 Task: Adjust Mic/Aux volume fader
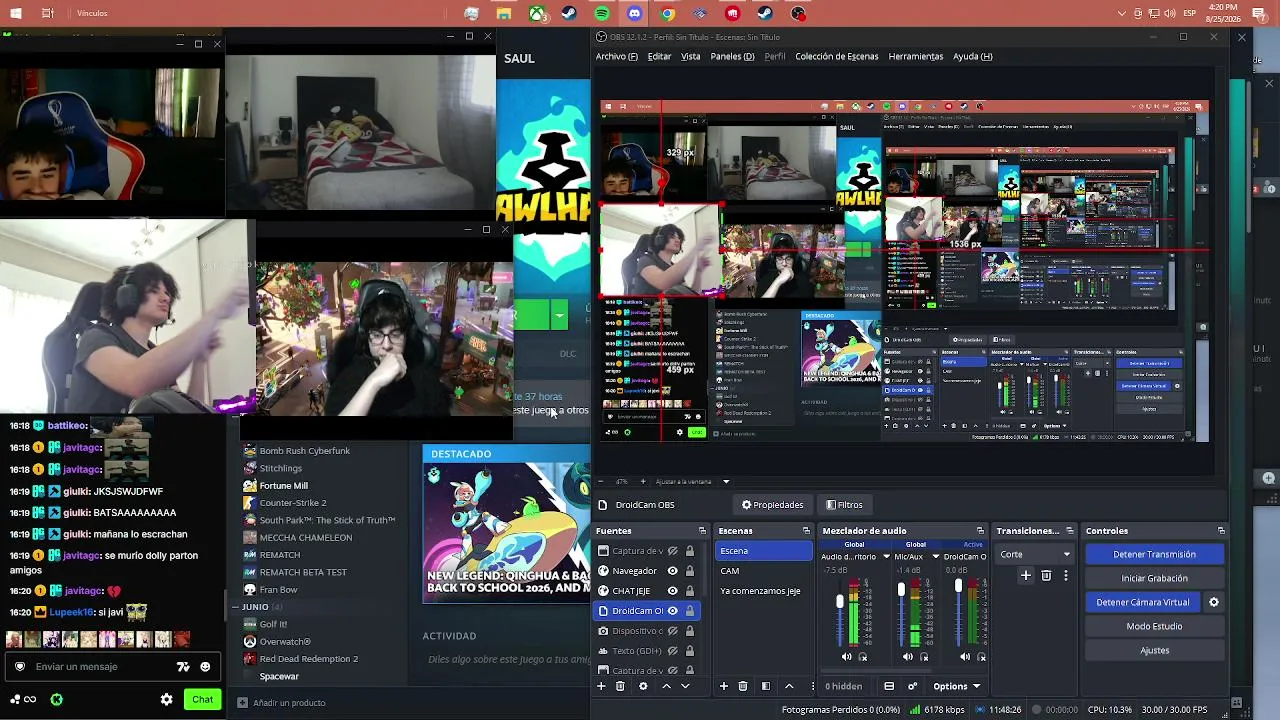click(x=901, y=590)
